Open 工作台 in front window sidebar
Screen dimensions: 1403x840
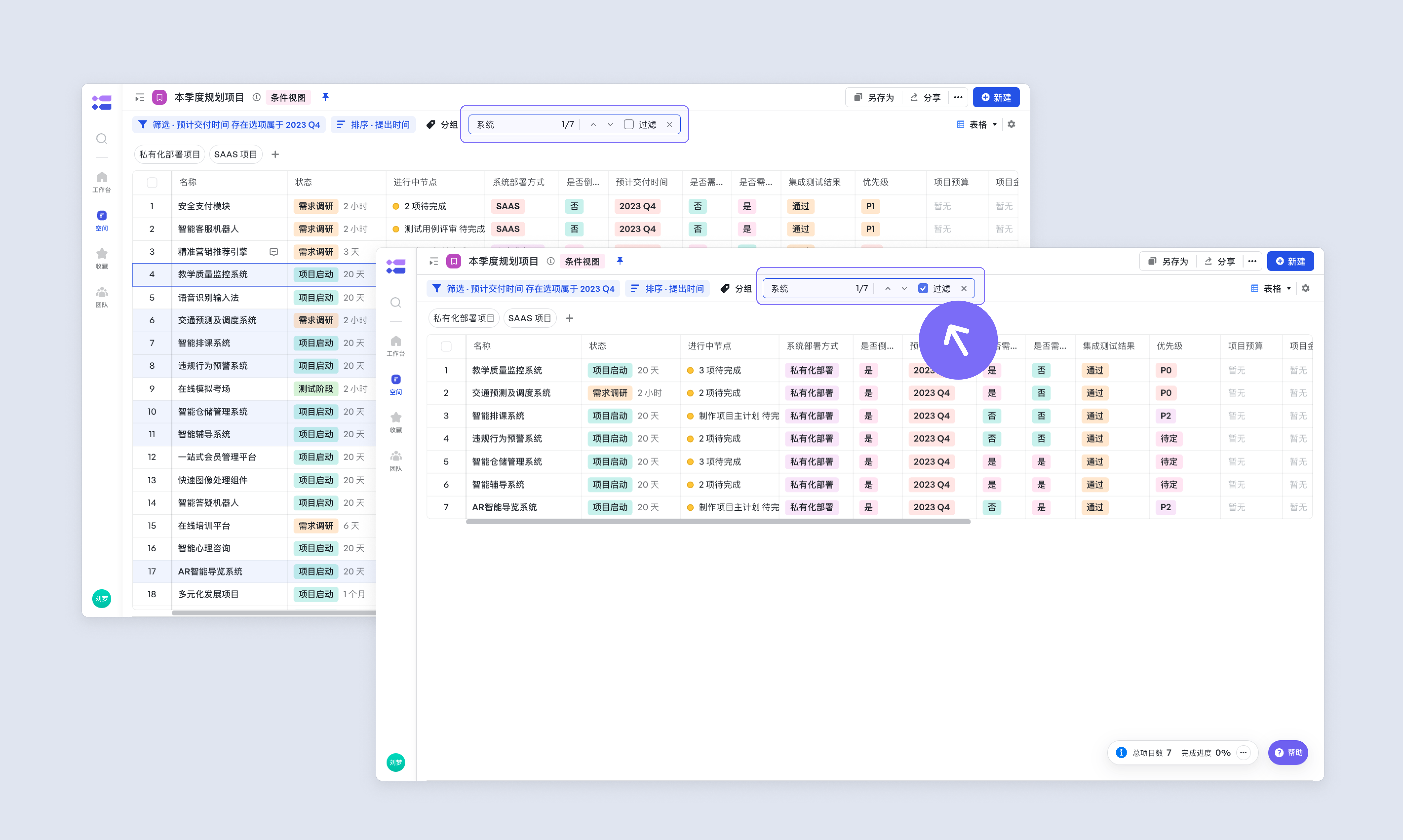[396, 346]
